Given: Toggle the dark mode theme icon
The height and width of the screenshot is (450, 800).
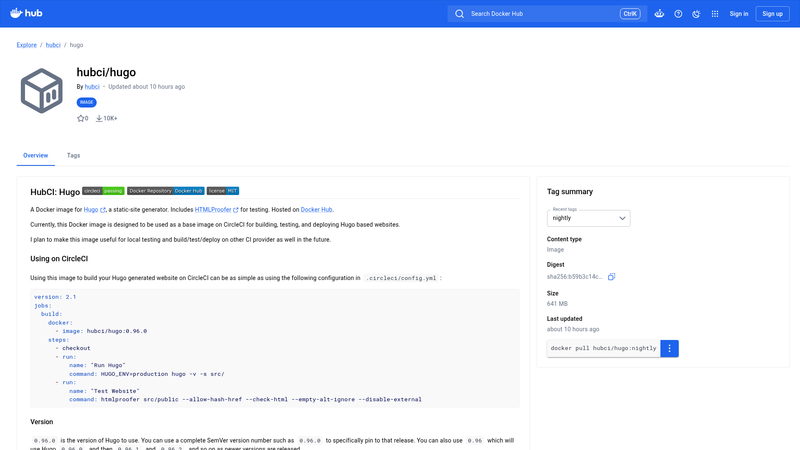Looking at the screenshot, I should pyautogui.click(x=696, y=14).
